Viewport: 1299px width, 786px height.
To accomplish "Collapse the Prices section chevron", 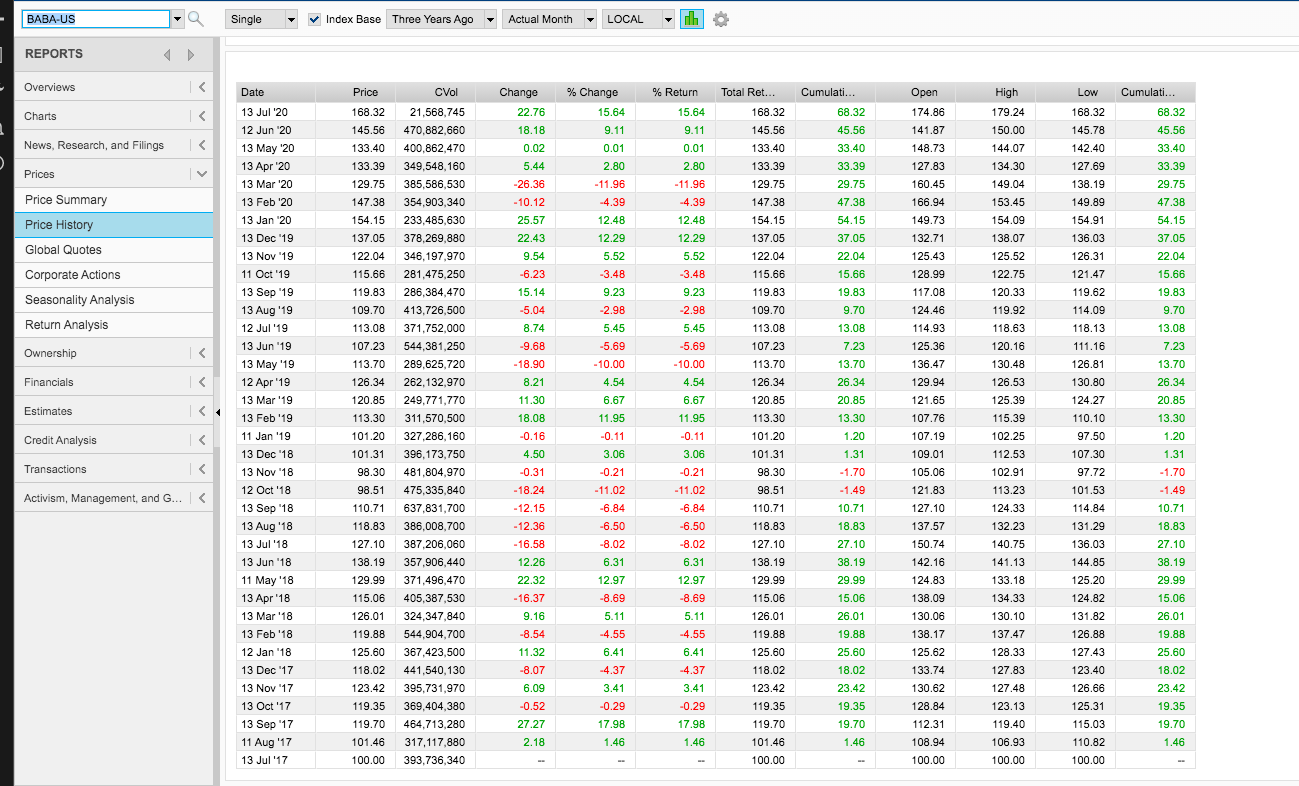I will (202, 174).
